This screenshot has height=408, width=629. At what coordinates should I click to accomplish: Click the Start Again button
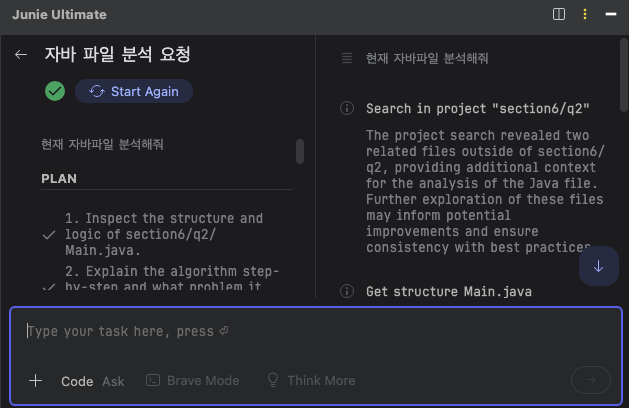pyautogui.click(x=134, y=91)
